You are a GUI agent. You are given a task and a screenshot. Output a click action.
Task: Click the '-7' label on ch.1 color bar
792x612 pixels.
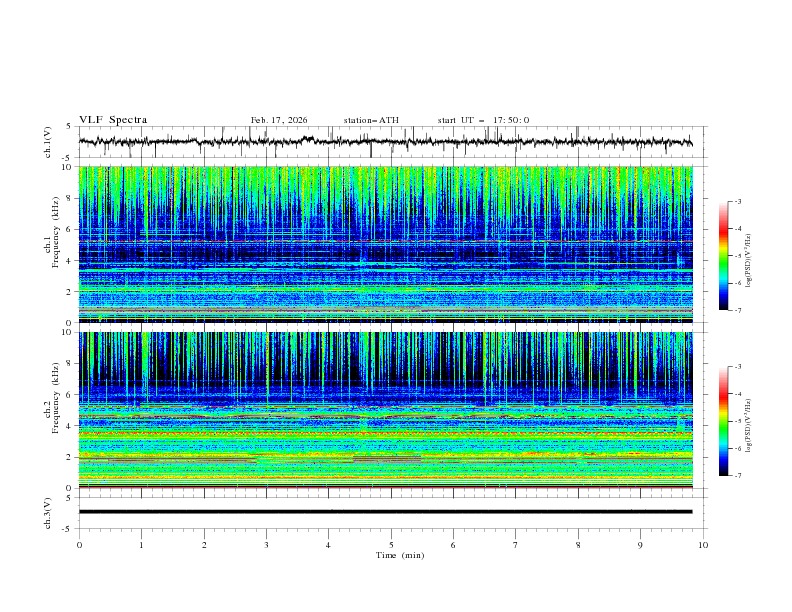pos(737,310)
